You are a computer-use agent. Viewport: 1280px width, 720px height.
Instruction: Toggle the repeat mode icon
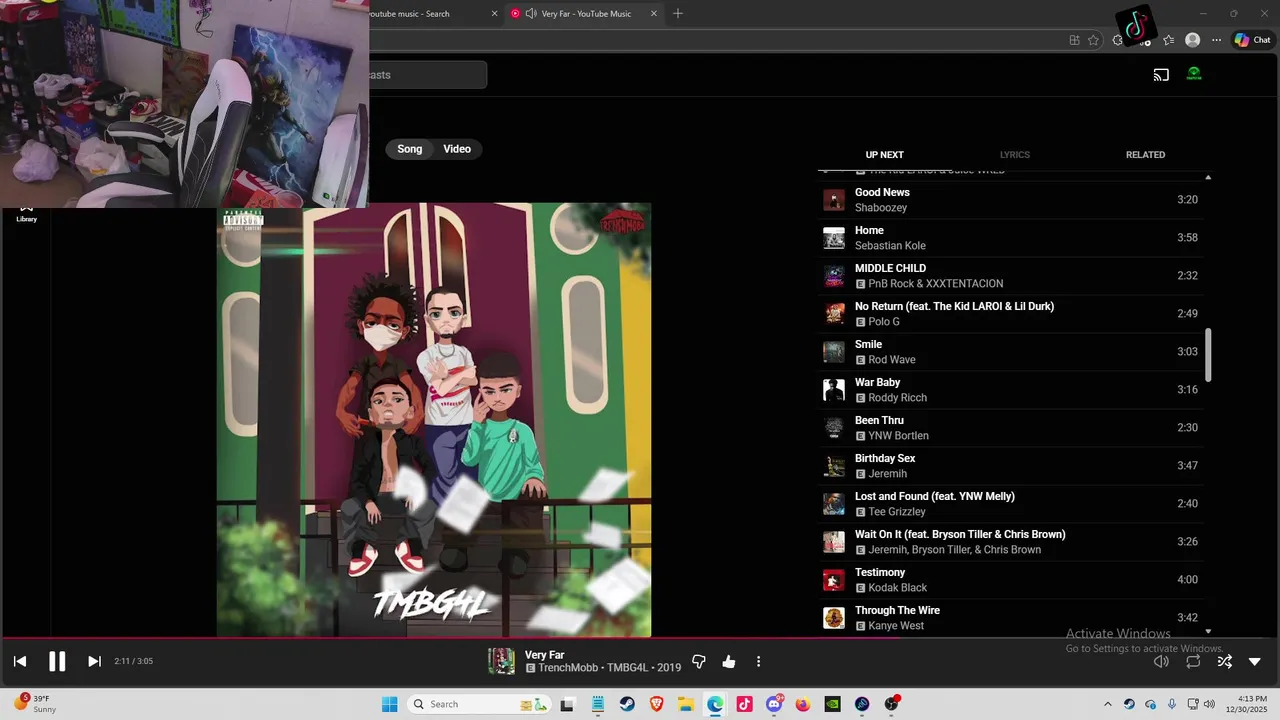(x=1193, y=661)
